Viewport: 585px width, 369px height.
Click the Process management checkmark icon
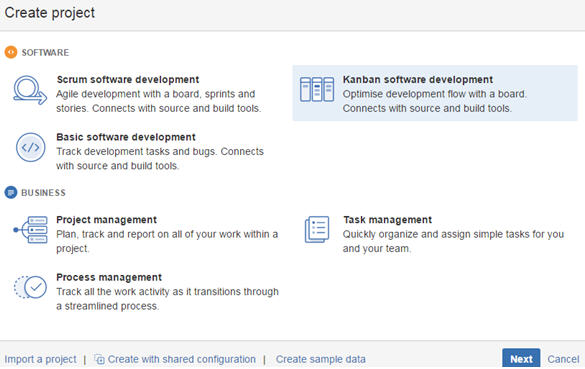31,287
